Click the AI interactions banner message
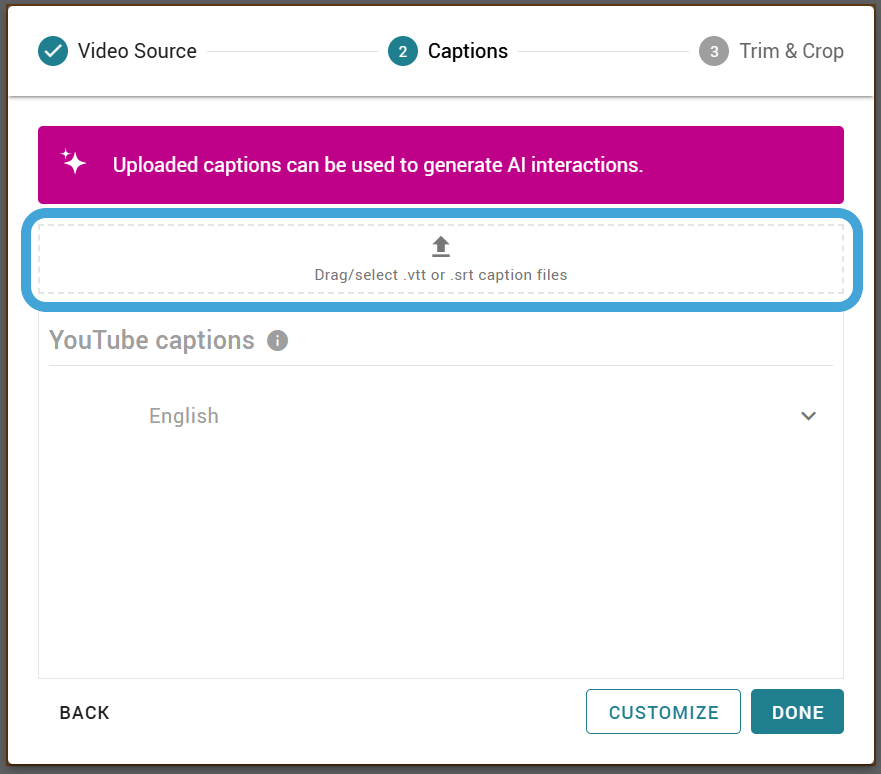The image size is (881, 774). [378, 165]
